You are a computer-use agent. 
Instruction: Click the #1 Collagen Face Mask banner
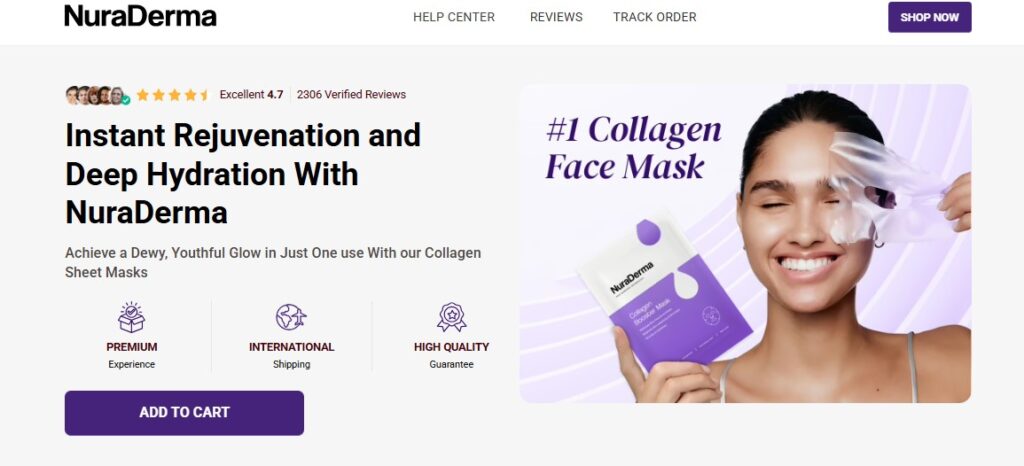pyautogui.click(x=633, y=147)
